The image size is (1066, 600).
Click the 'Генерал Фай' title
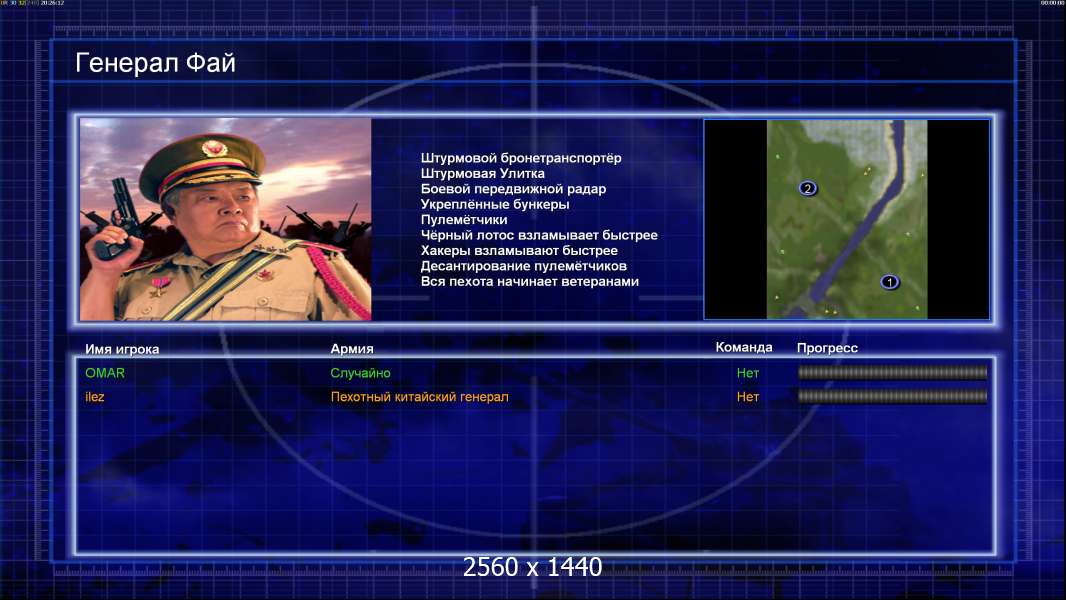click(x=155, y=63)
